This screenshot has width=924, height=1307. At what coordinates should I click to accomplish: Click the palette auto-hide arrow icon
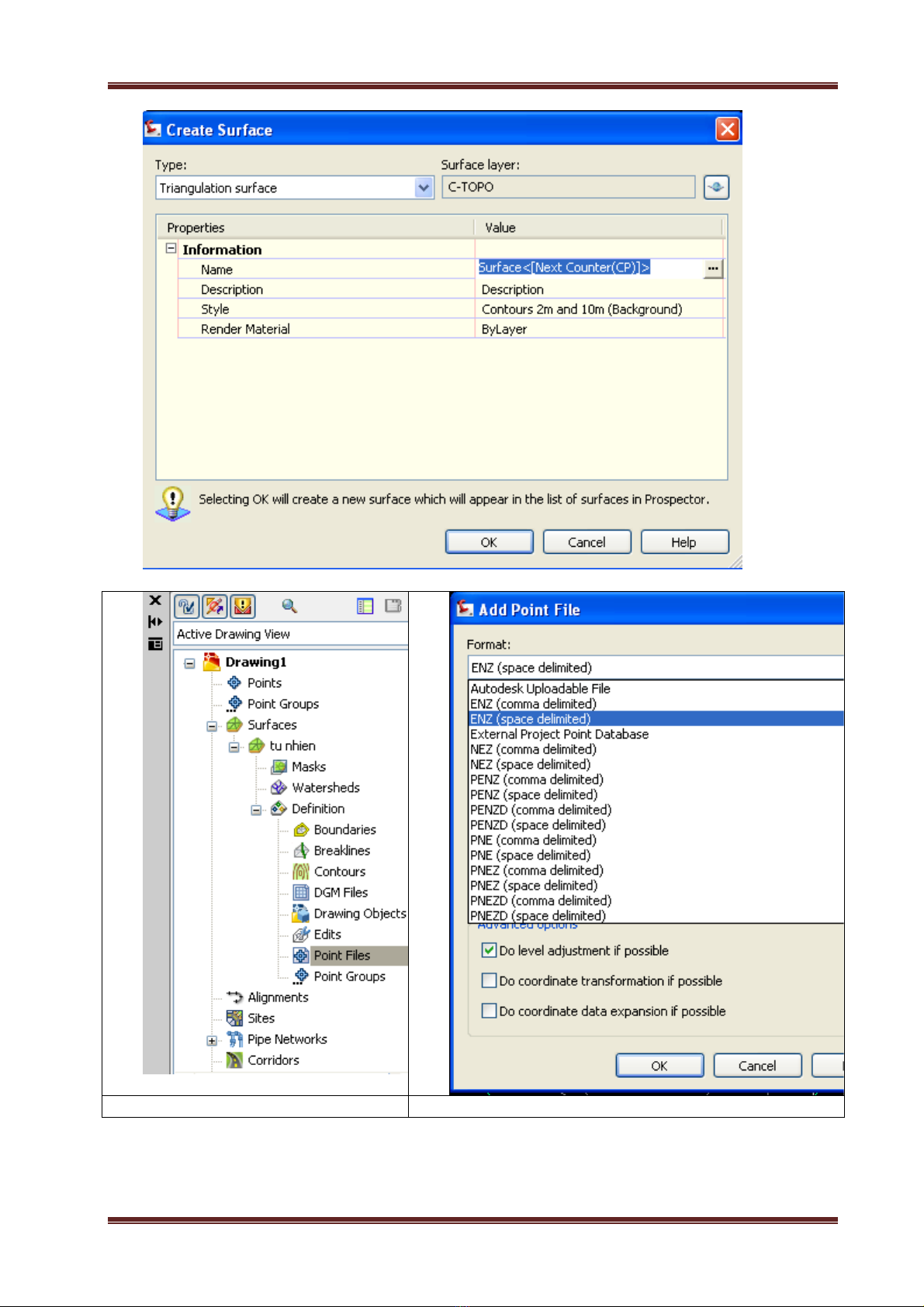click(155, 621)
